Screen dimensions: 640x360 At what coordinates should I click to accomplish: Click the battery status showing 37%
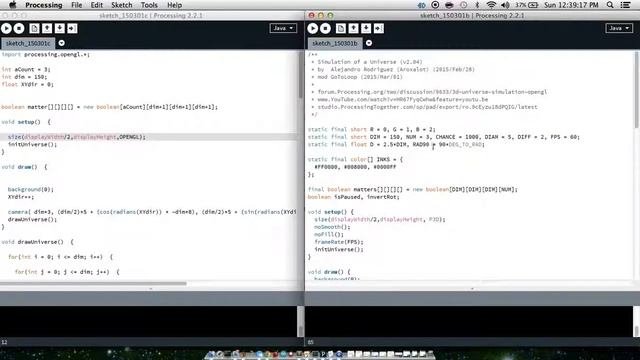pyautogui.click(x=526, y=5)
